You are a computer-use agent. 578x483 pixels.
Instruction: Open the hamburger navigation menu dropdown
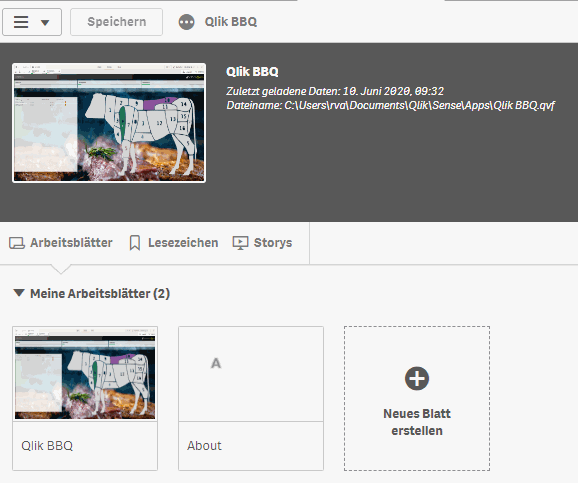32,22
